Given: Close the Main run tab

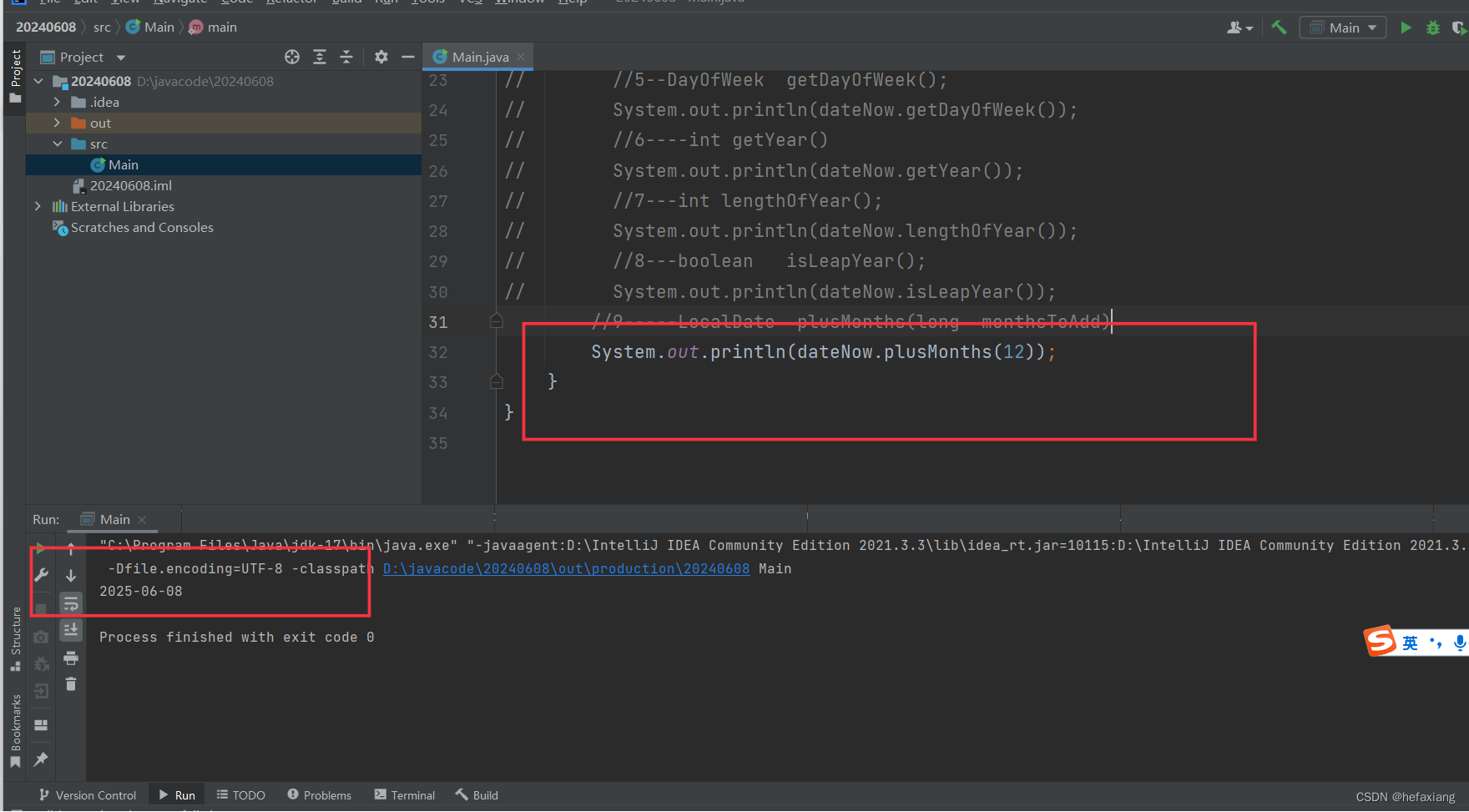Looking at the screenshot, I should pyautogui.click(x=142, y=519).
